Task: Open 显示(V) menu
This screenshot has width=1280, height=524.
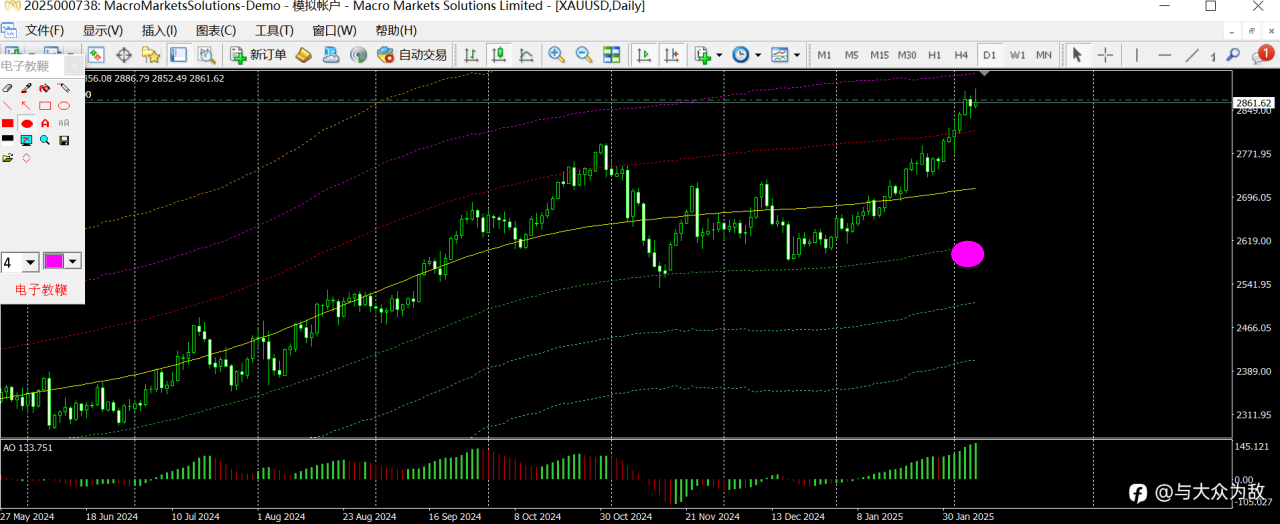Action: [103, 31]
